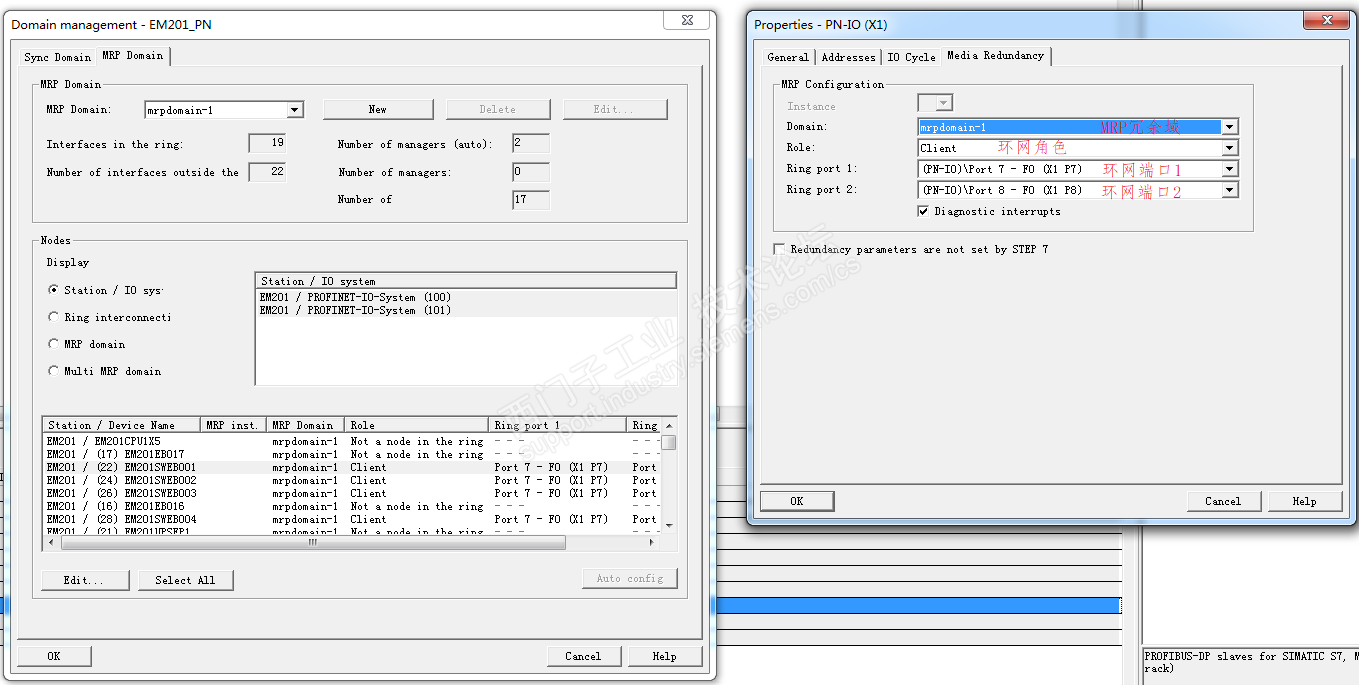Image resolution: width=1359 pixels, height=685 pixels.
Task: Click OK in the Properties dialog
Action: point(797,501)
